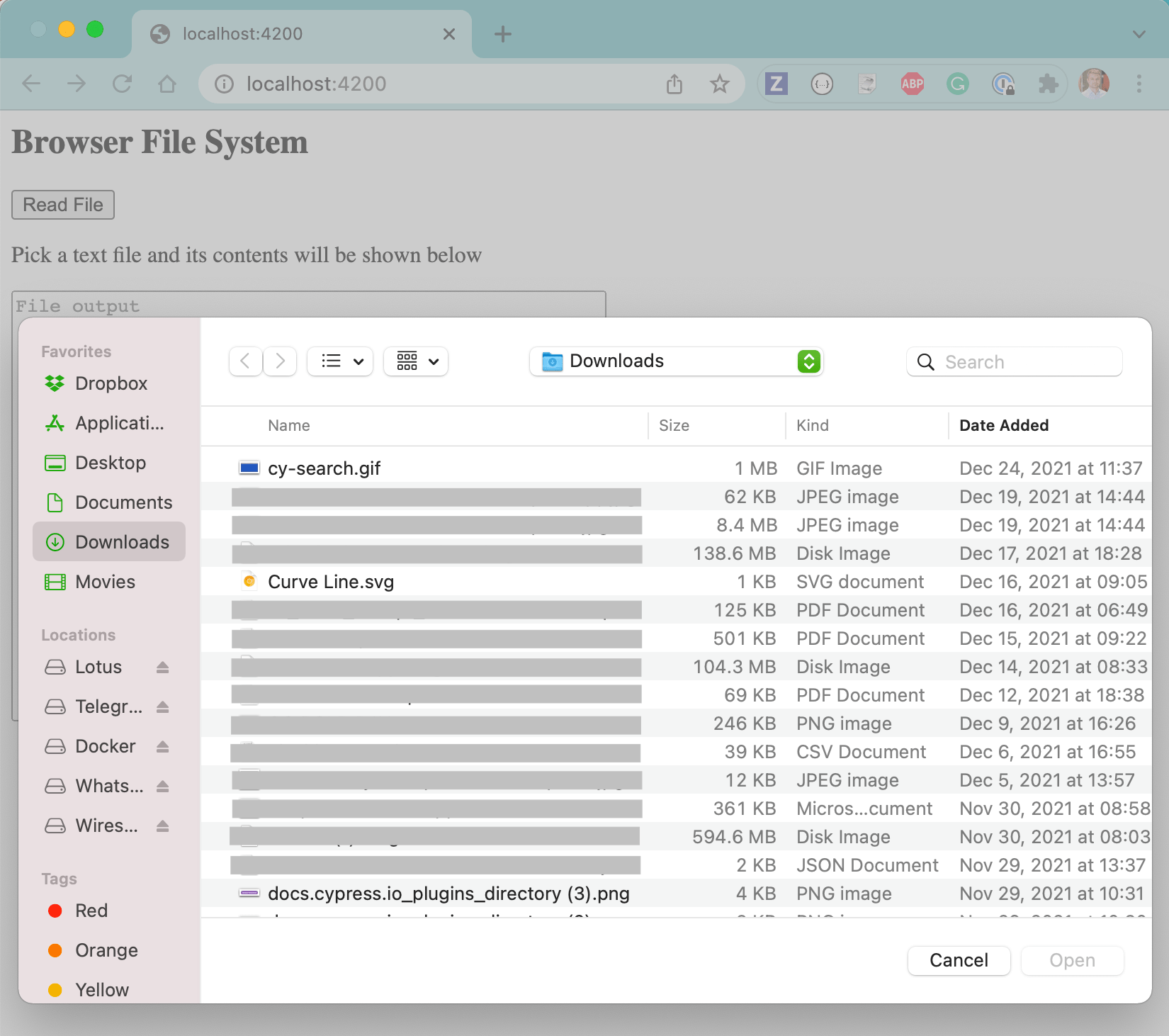Open the group-by grid dropdown
Screen dimensions: 1169x1036
tap(415, 361)
